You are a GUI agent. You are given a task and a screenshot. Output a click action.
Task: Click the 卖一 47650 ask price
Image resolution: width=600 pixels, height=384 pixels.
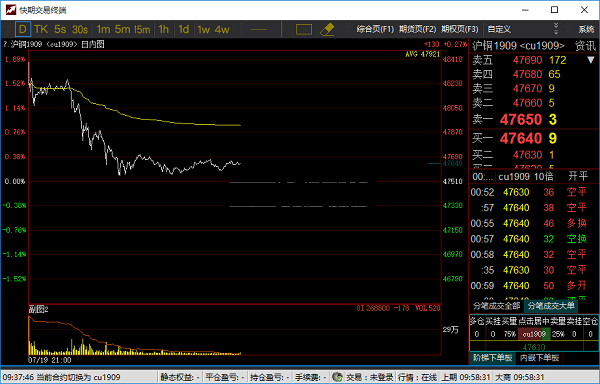click(x=521, y=120)
